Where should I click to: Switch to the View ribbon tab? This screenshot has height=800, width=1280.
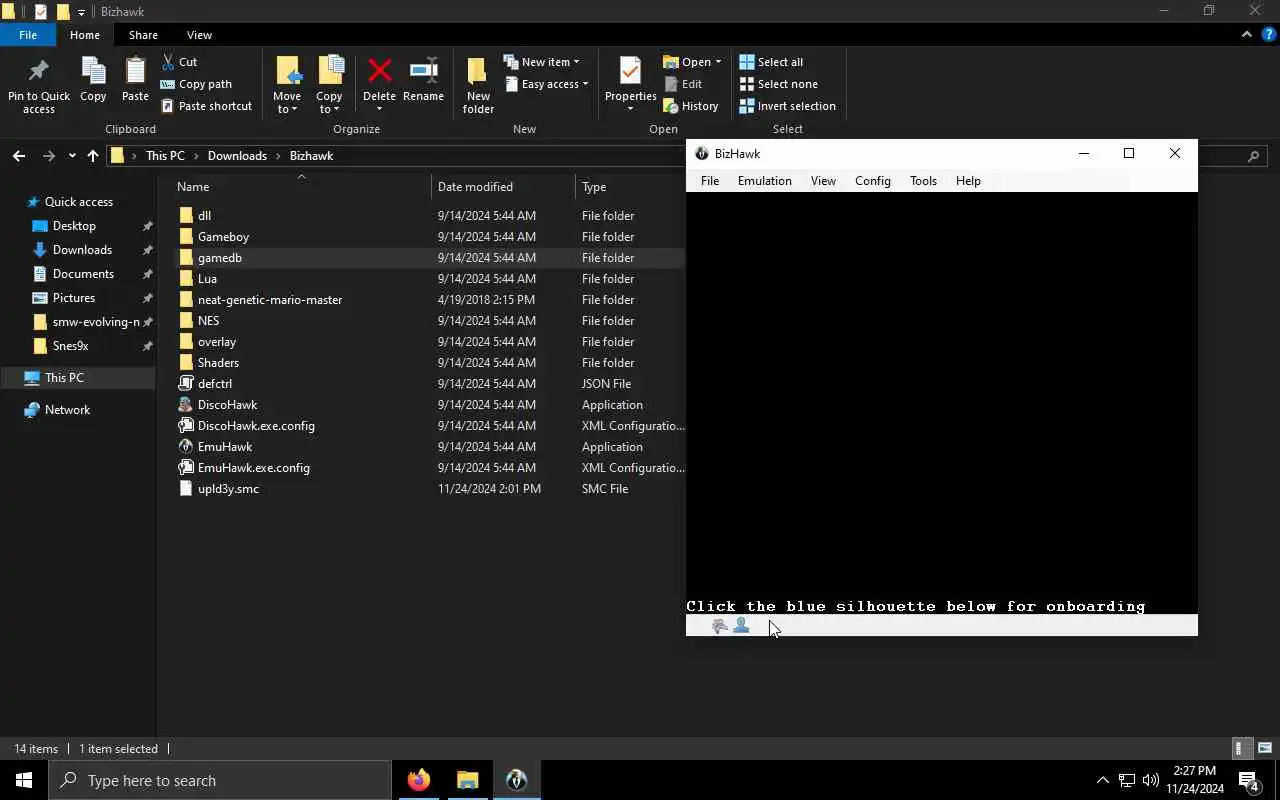[199, 35]
